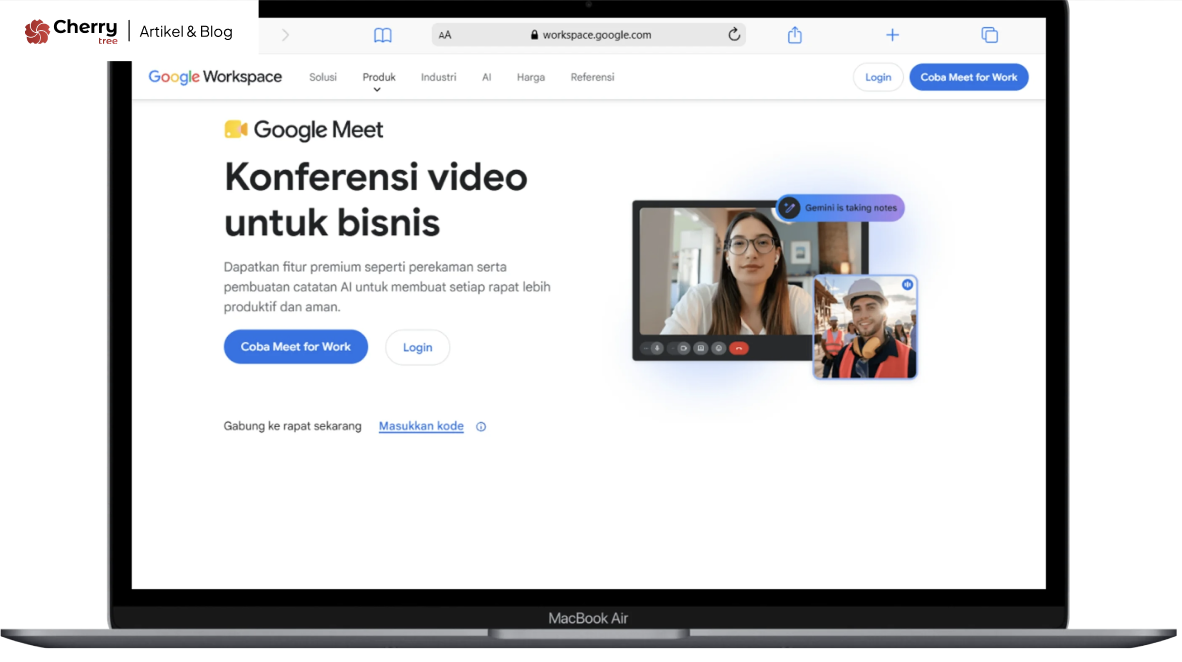Click the Google Meet title text
Image resolution: width=1182 pixels, height=662 pixels.
coord(318,130)
